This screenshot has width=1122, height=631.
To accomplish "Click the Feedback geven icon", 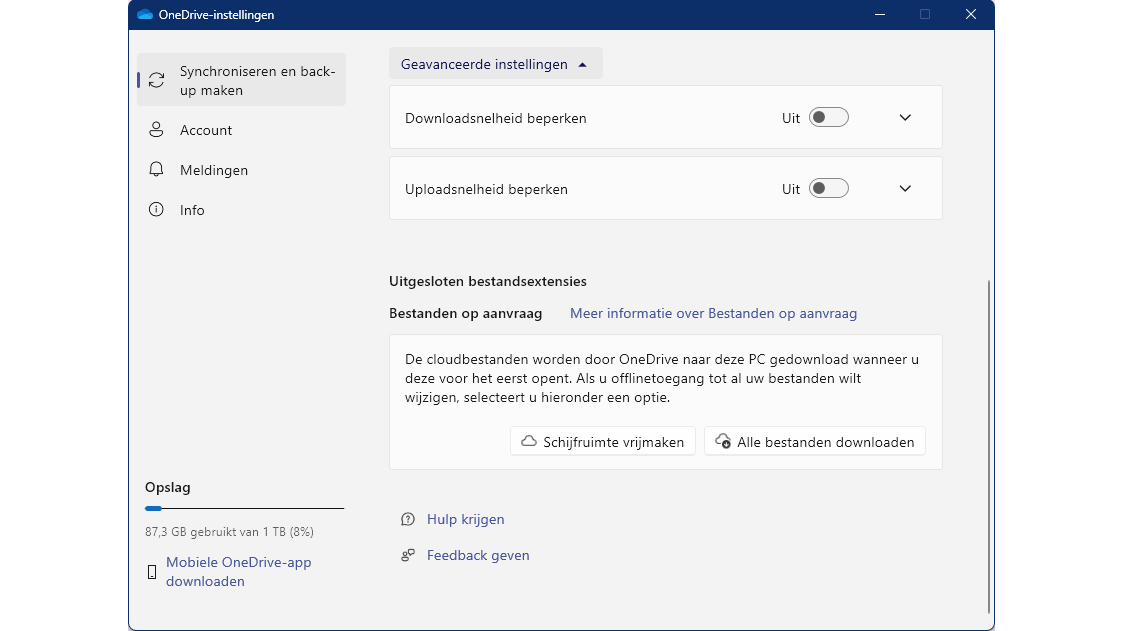I will click(408, 555).
